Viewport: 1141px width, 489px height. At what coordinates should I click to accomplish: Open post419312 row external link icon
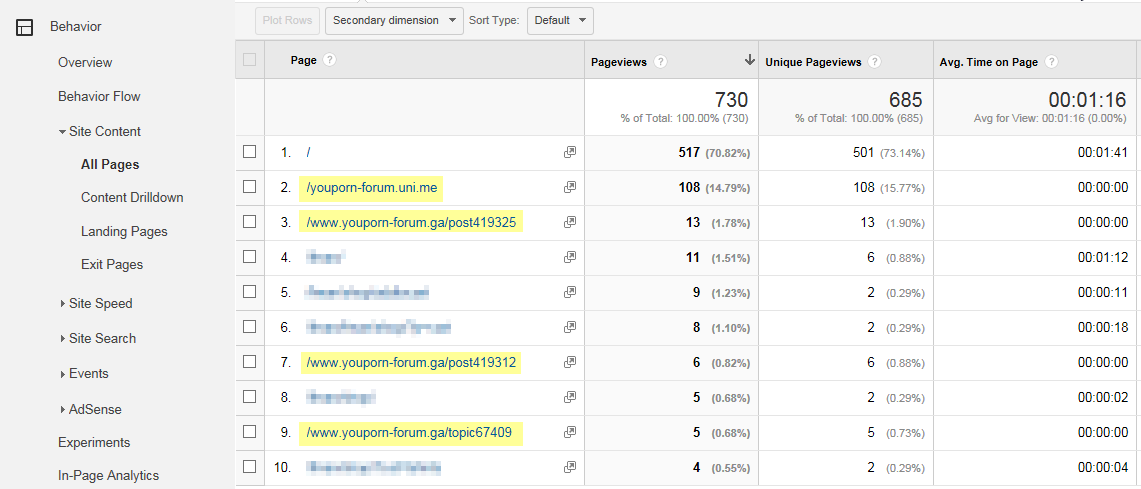click(570, 362)
